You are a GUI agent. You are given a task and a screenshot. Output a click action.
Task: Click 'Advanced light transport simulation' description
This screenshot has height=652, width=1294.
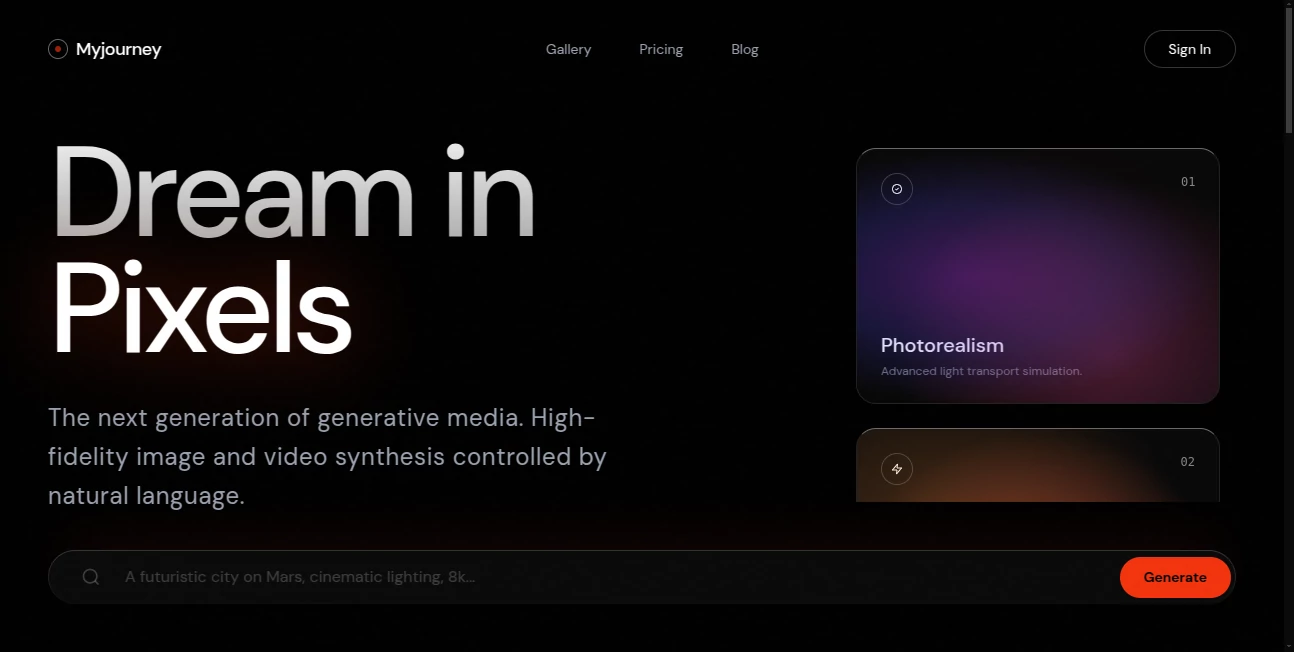pyautogui.click(x=981, y=371)
